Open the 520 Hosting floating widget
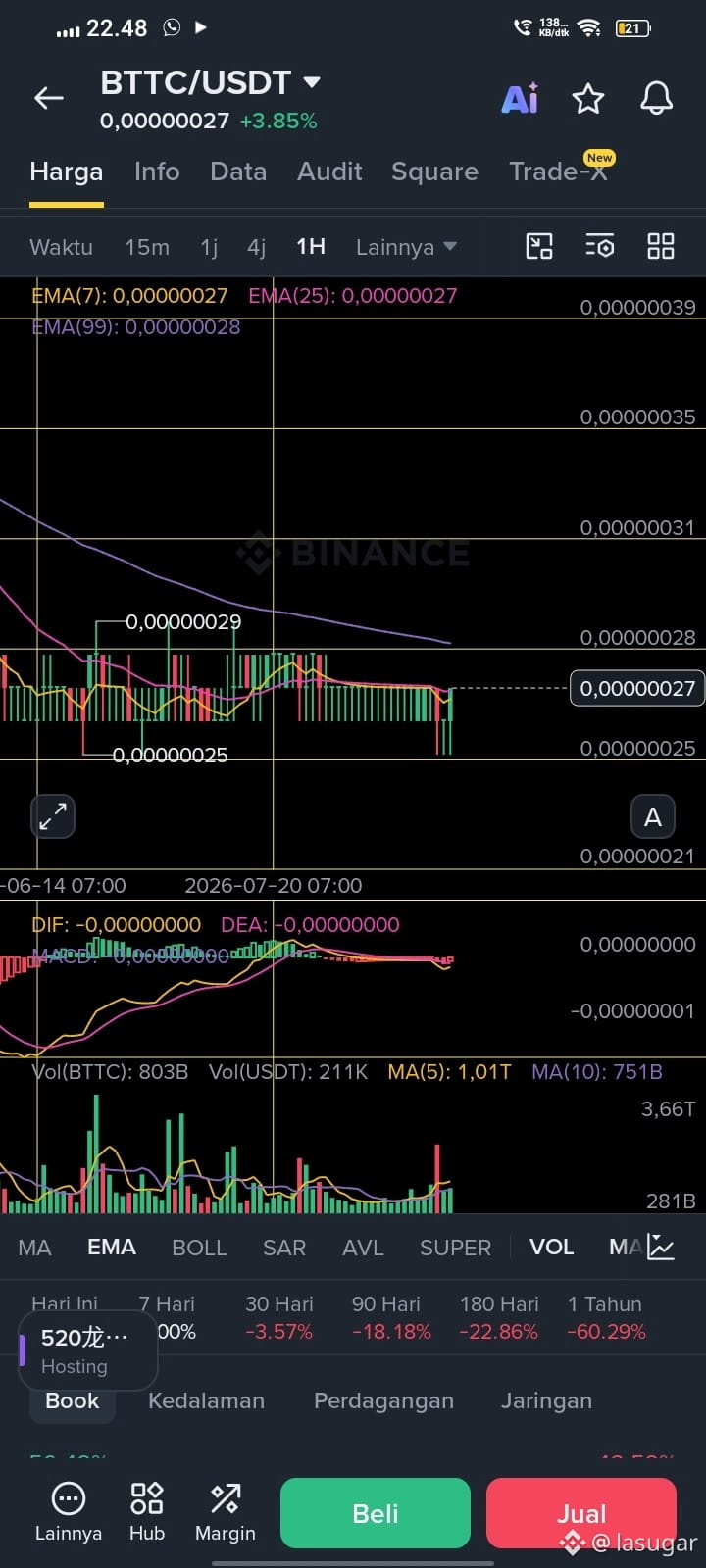Screen dimensions: 706x1568 [x=88, y=1350]
